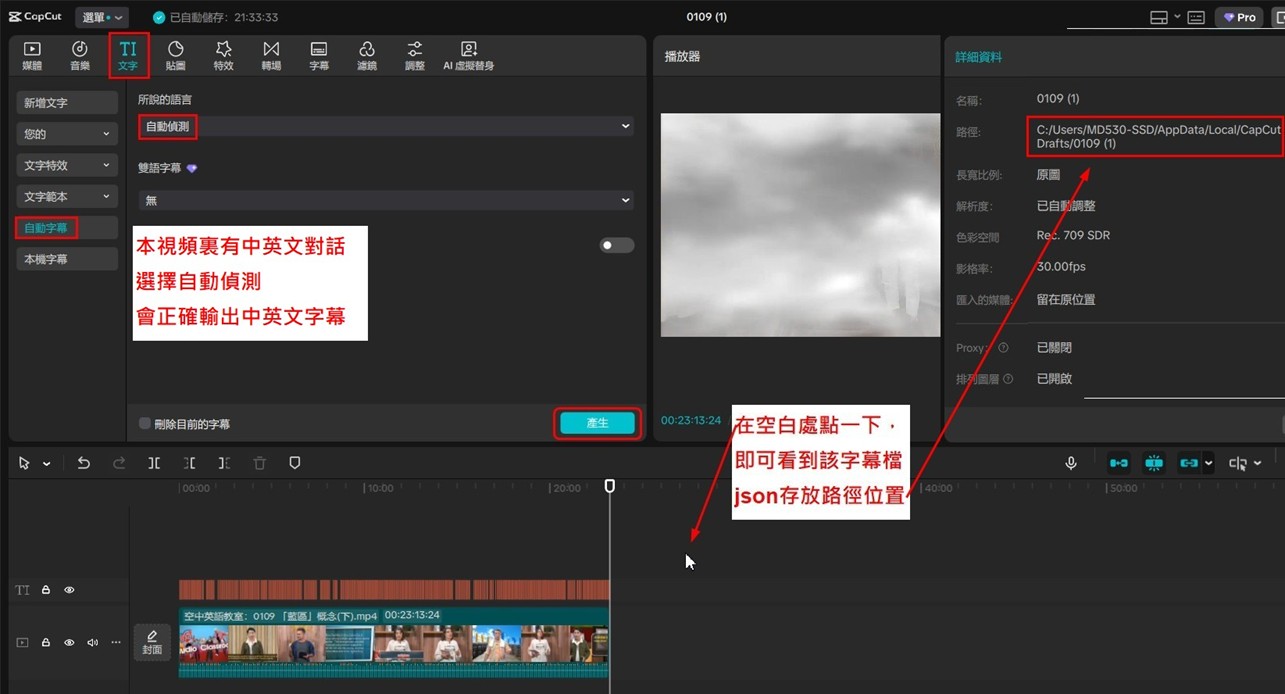Open the 所說的語言 language dropdown
1285x694 pixels.
click(x=385, y=127)
